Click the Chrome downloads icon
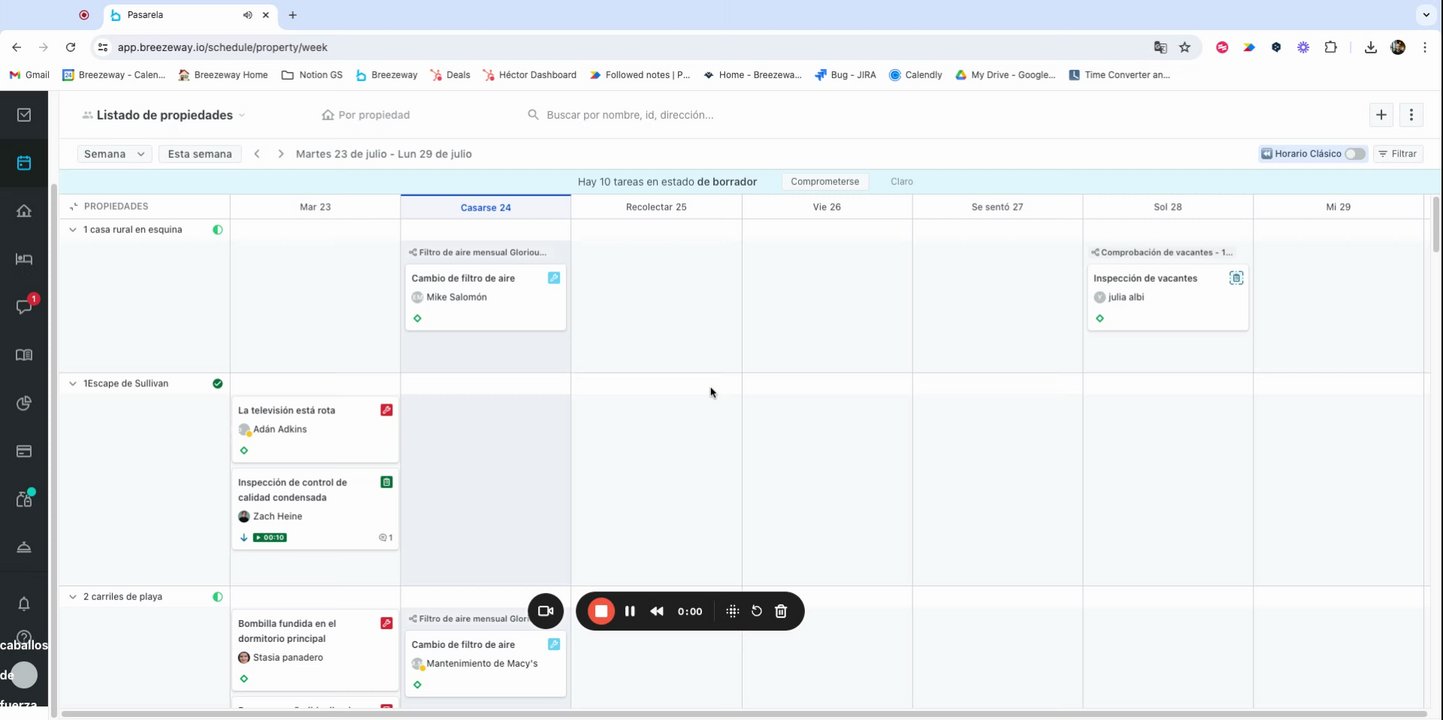 point(1371,47)
